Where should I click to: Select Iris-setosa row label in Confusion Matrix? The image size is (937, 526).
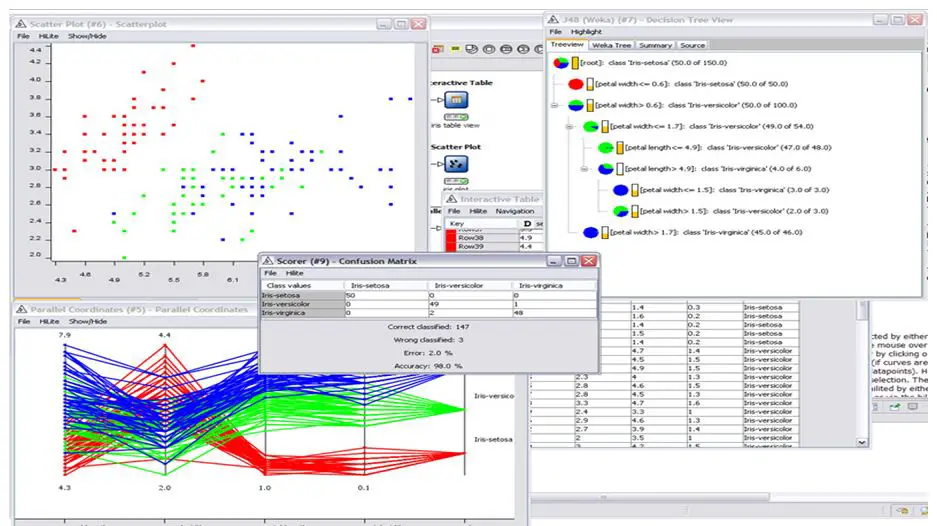pyautogui.click(x=302, y=295)
